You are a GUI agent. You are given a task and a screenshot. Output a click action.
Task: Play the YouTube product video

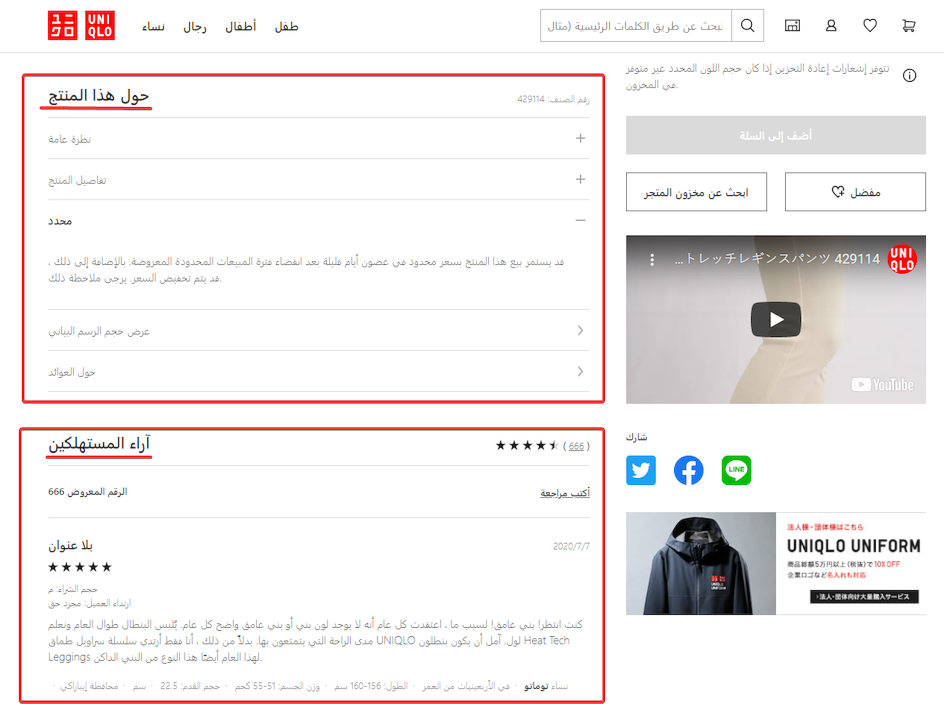(x=775, y=319)
